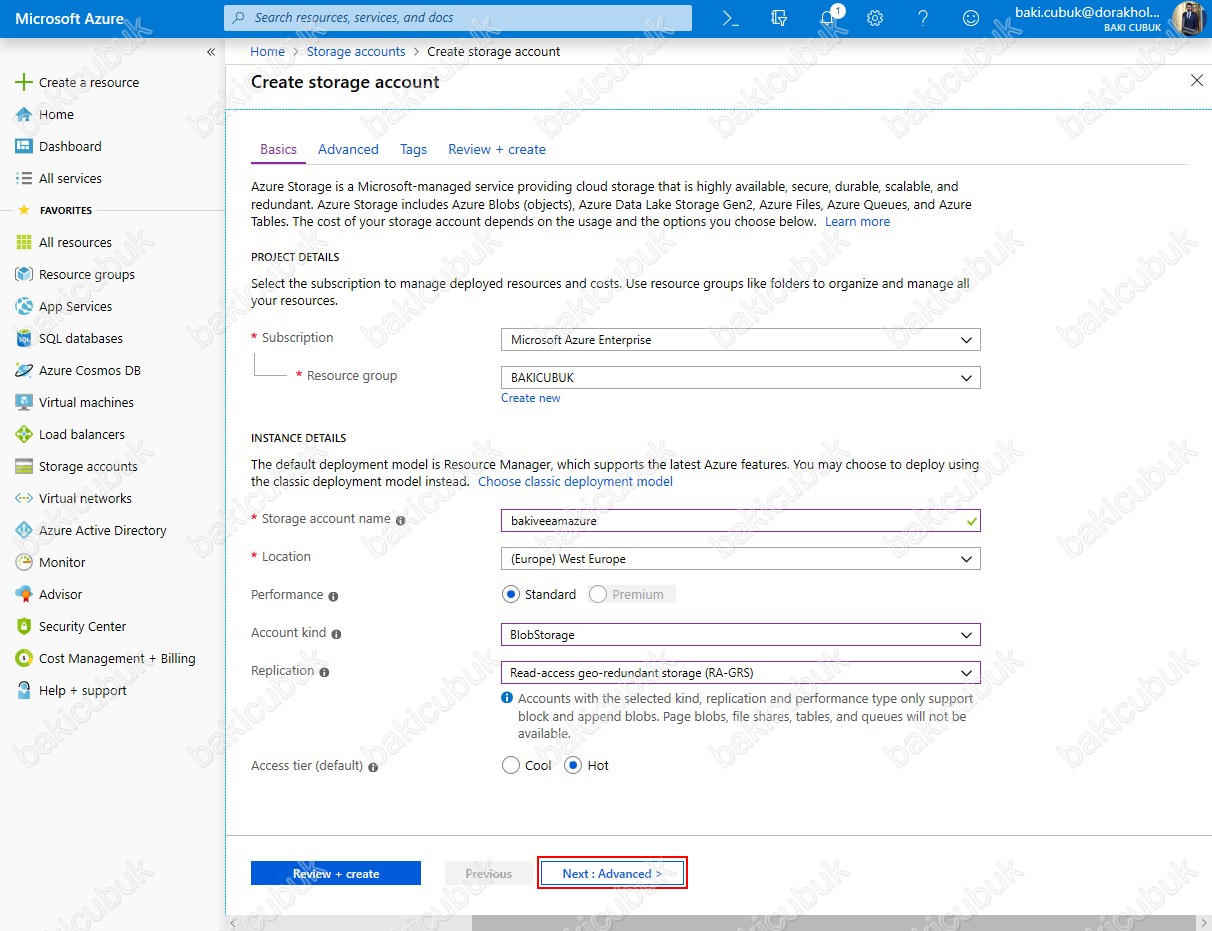Click the Monitor gauge icon
Image resolution: width=1212 pixels, height=931 pixels.
(x=24, y=562)
